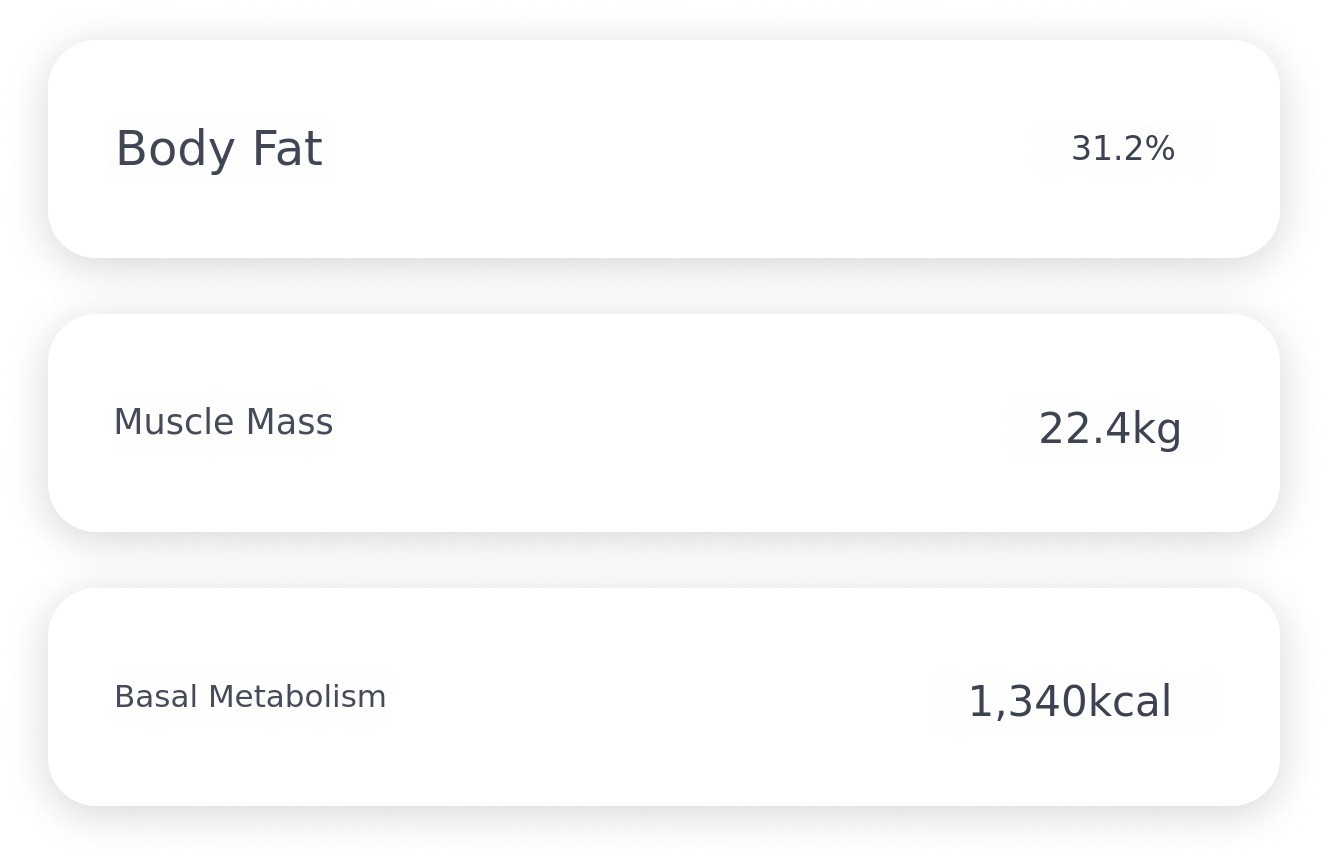Click the 1,340kcal metabolism value
This screenshot has width=1328, height=862.
tap(1070, 702)
